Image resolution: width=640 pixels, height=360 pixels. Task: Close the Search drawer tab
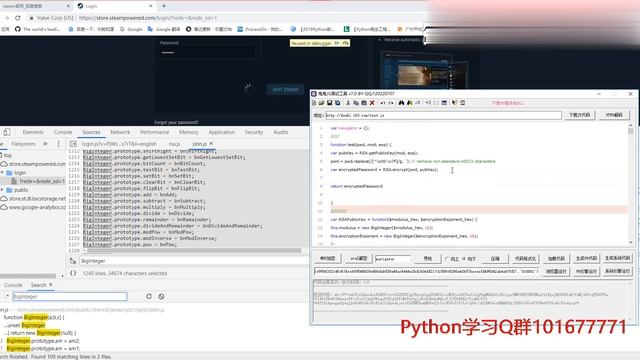pos(51,284)
